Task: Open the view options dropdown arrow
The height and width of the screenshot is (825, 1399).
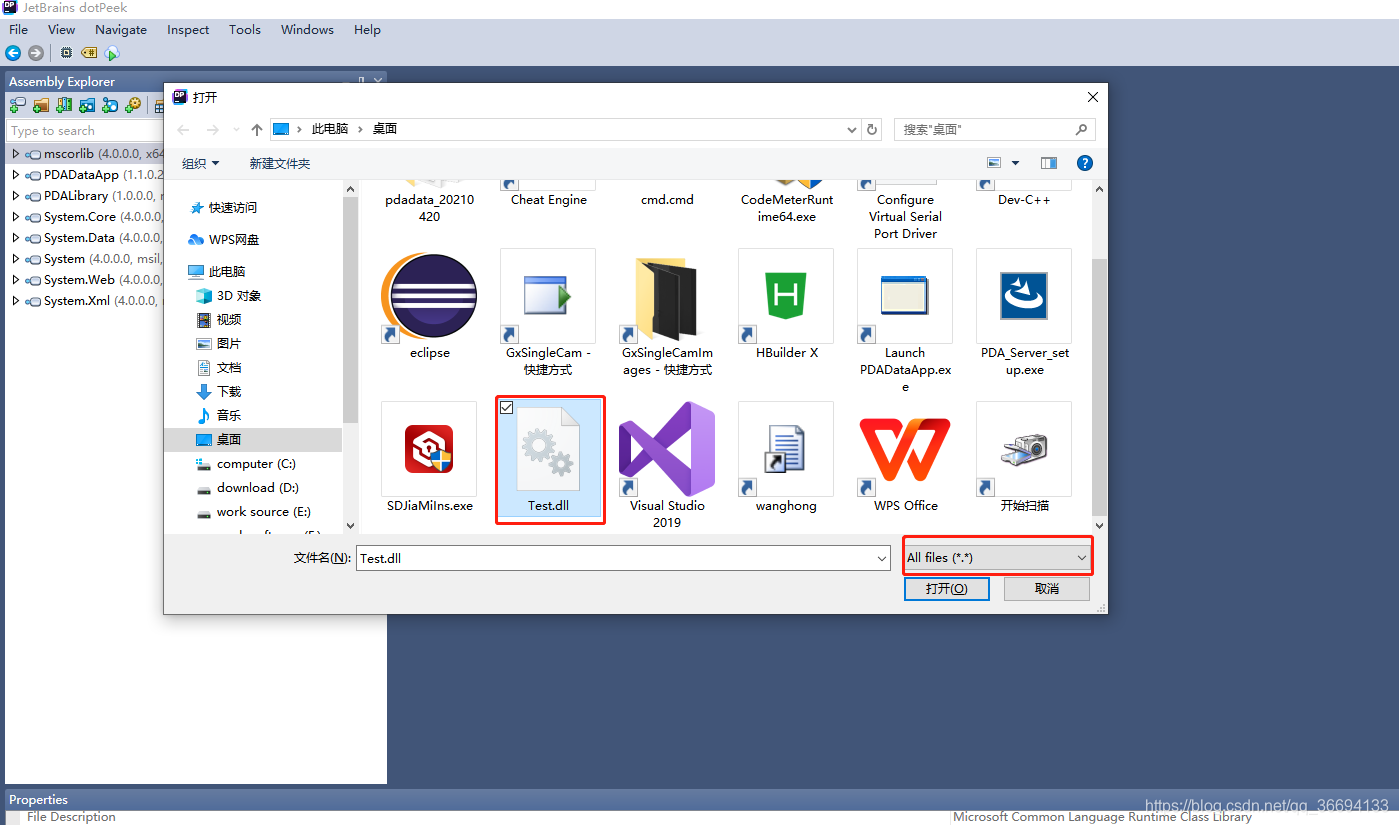Action: click(x=1016, y=163)
